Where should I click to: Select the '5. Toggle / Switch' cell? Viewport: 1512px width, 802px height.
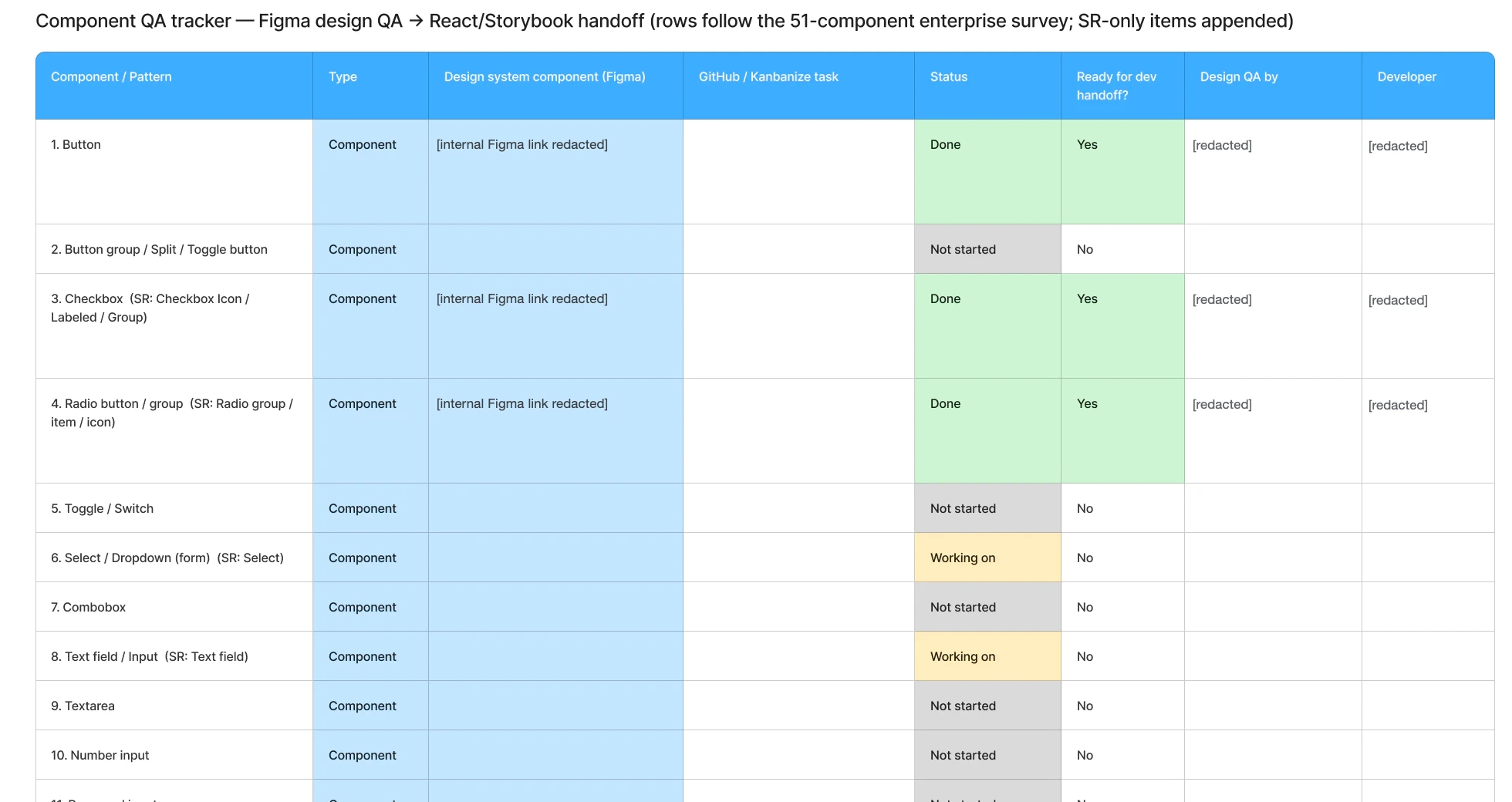(x=174, y=508)
